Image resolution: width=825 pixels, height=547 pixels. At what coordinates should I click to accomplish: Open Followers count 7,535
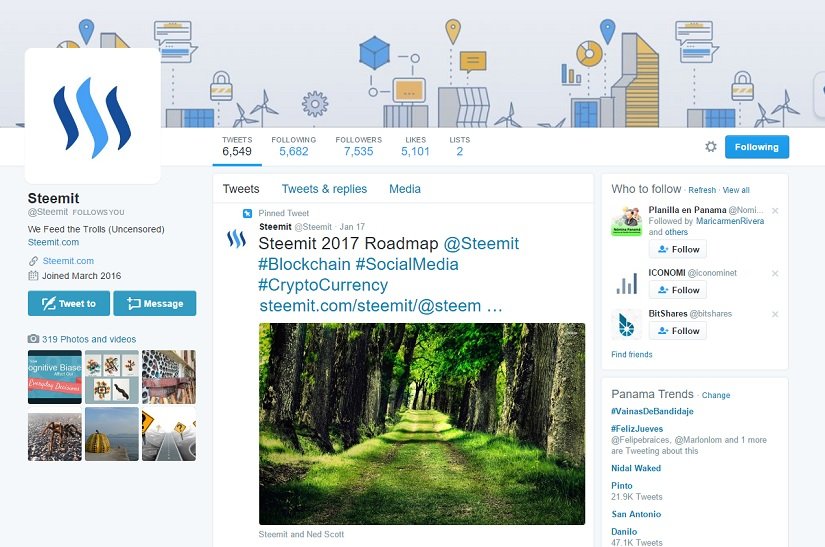coord(358,147)
